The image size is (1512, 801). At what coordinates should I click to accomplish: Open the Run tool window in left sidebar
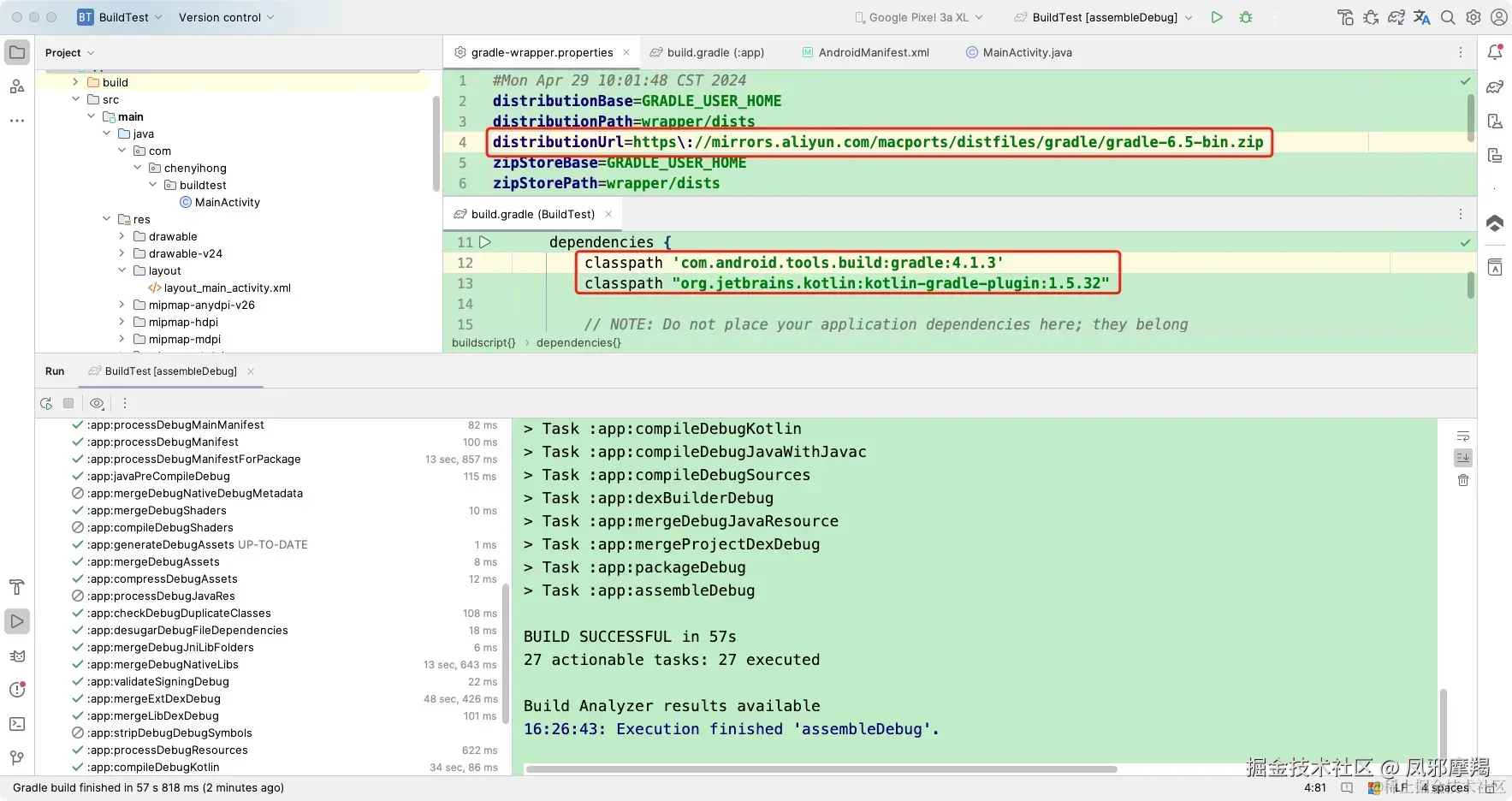point(17,621)
